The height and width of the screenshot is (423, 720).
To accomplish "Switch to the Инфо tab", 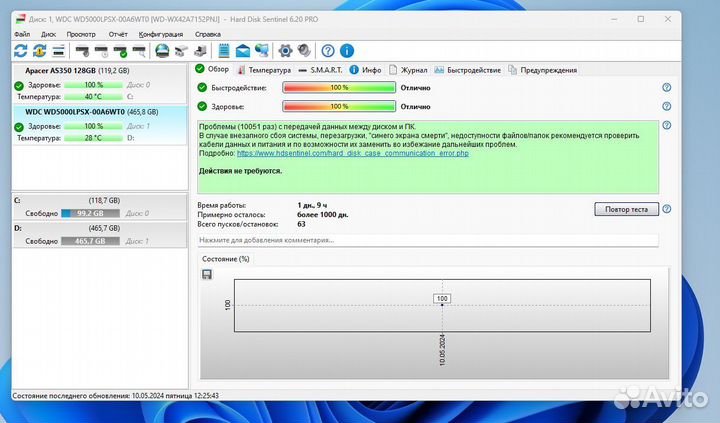I will click(366, 70).
